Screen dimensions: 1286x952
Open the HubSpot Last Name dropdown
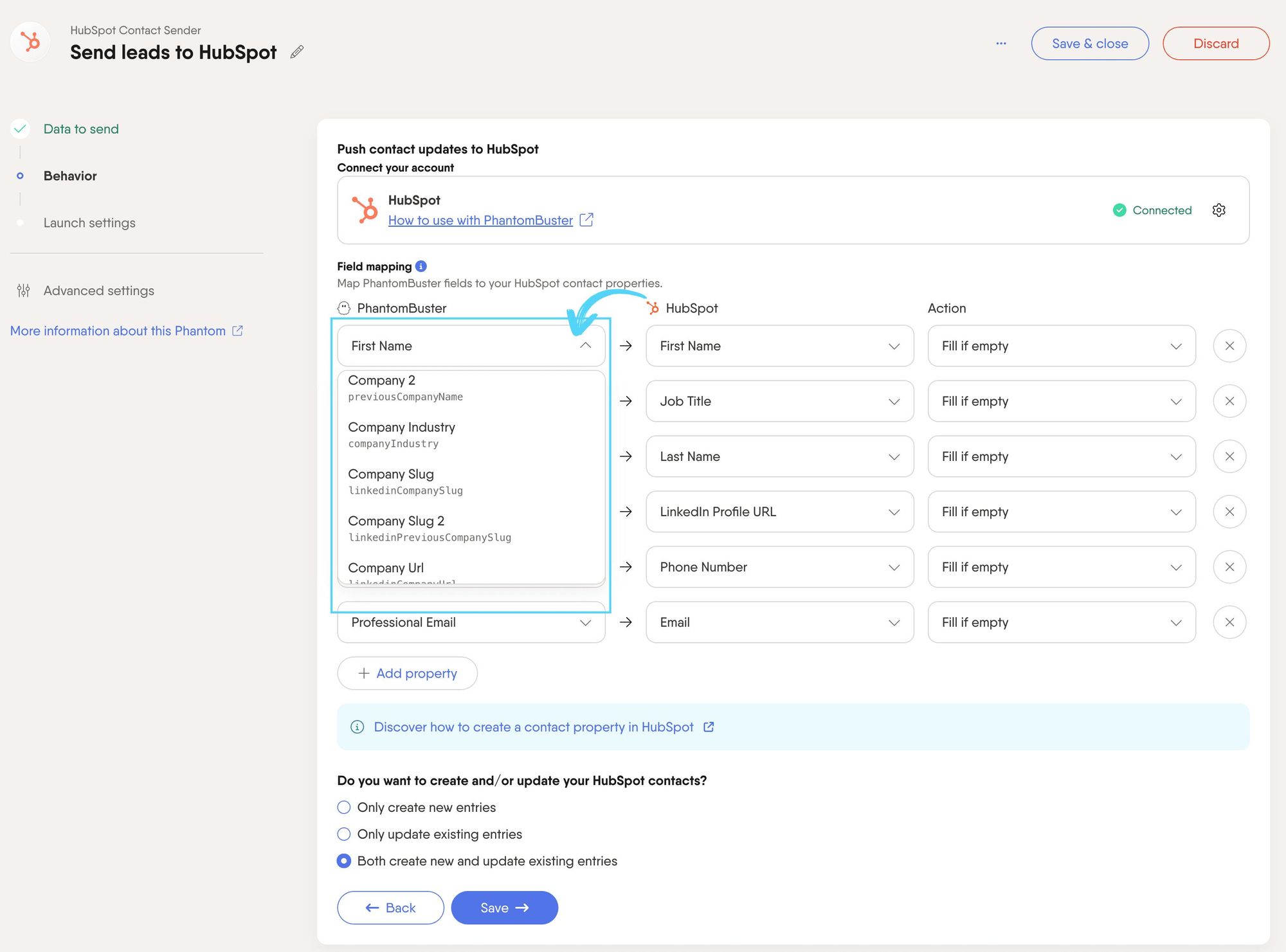tap(779, 456)
